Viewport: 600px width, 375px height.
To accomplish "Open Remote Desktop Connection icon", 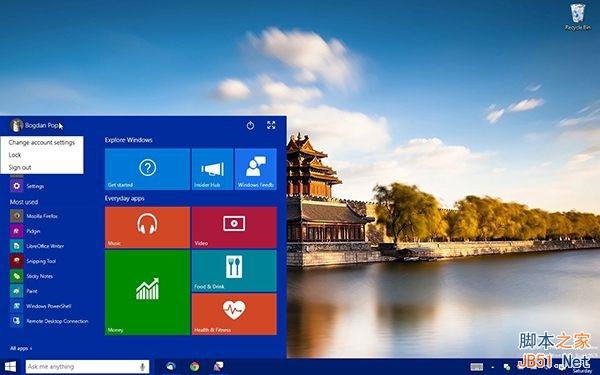I will point(16,321).
